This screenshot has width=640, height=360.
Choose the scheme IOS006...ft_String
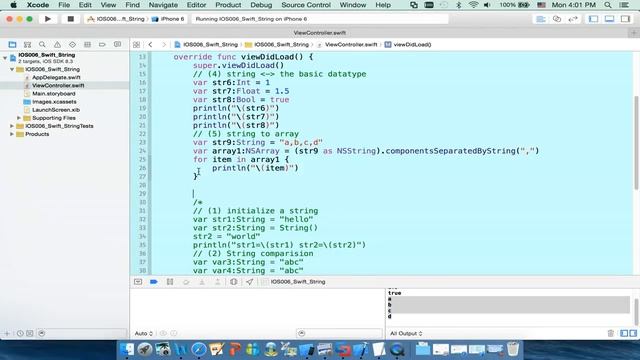(116, 19)
